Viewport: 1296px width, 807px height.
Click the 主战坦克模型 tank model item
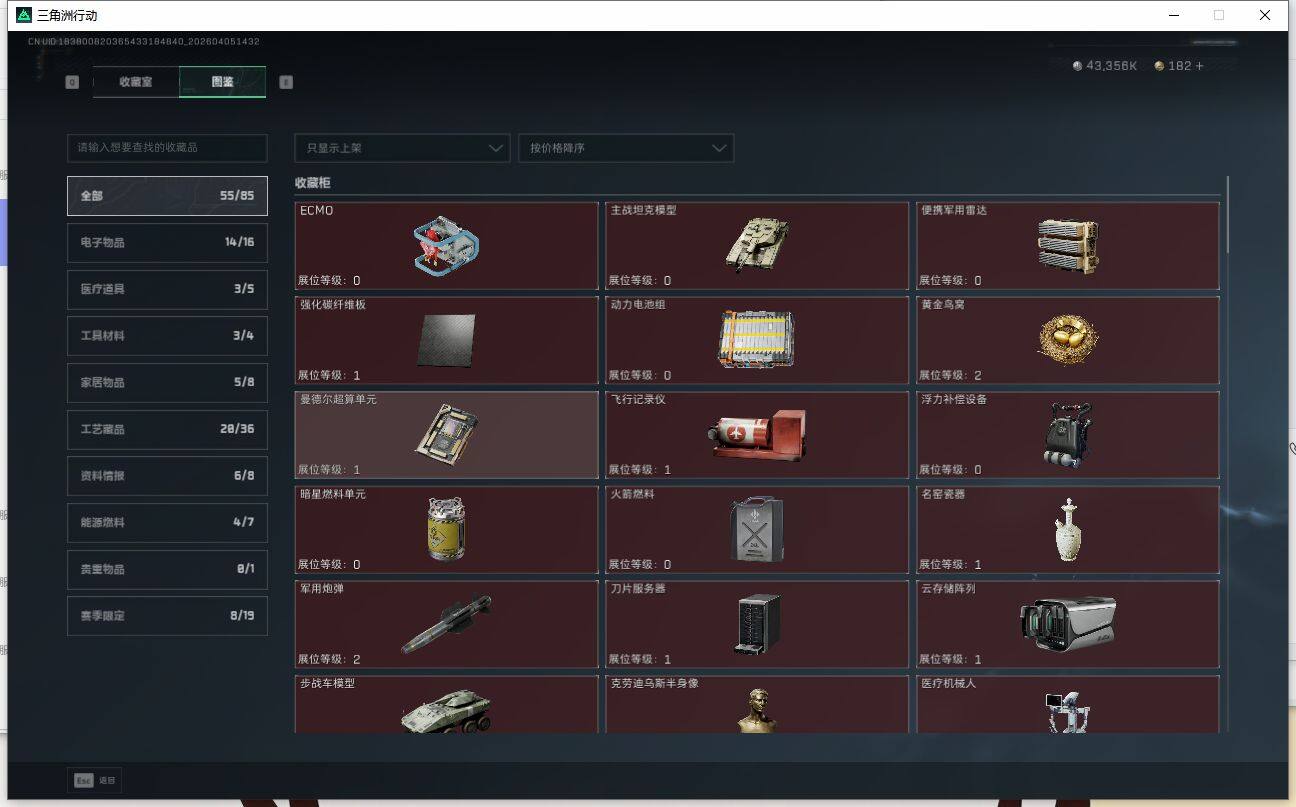[756, 246]
